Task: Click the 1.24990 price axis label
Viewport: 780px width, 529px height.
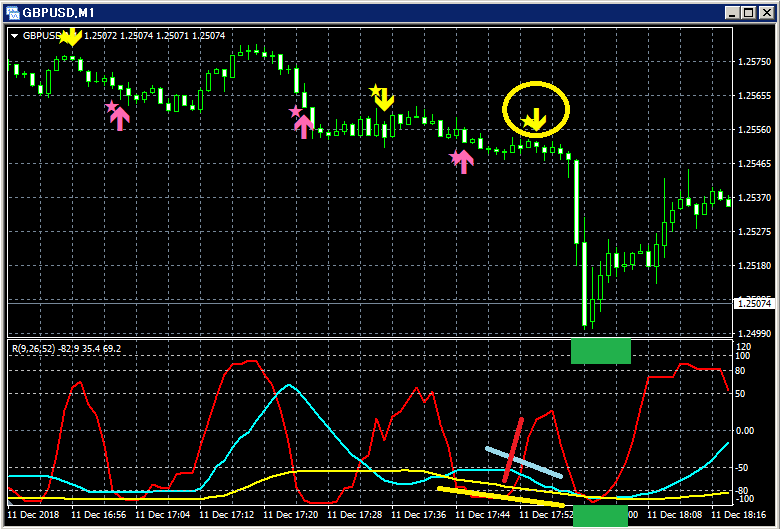Action: pos(755,333)
